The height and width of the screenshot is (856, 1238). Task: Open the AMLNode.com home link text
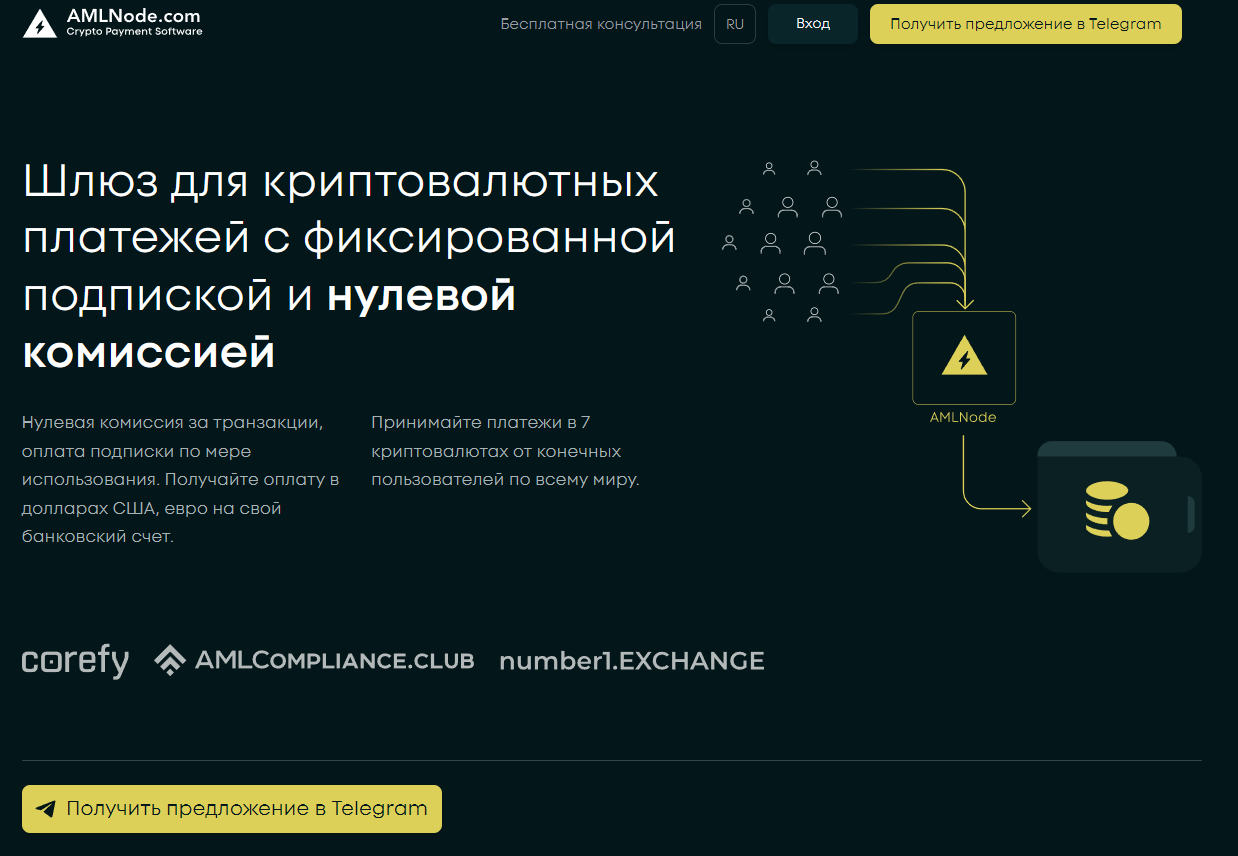click(x=133, y=16)
